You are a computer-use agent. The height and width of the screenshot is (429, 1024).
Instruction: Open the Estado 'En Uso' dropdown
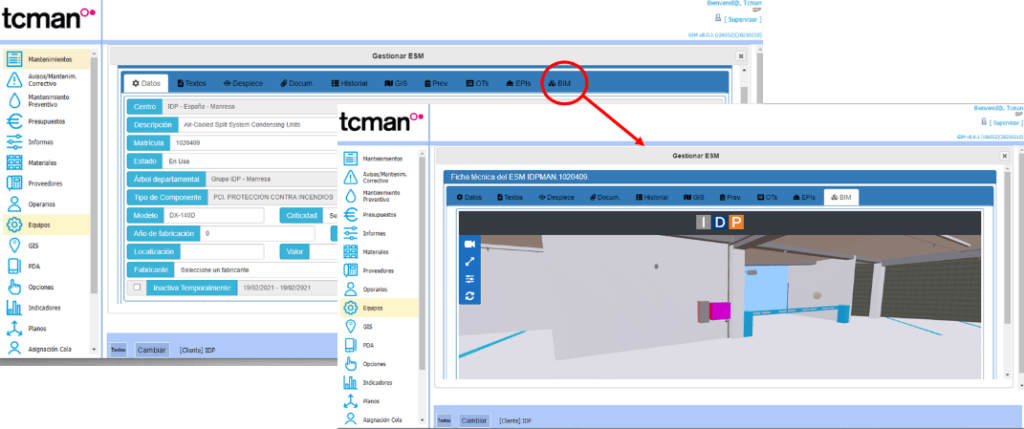pyautogui.click(x=250, y=160)
